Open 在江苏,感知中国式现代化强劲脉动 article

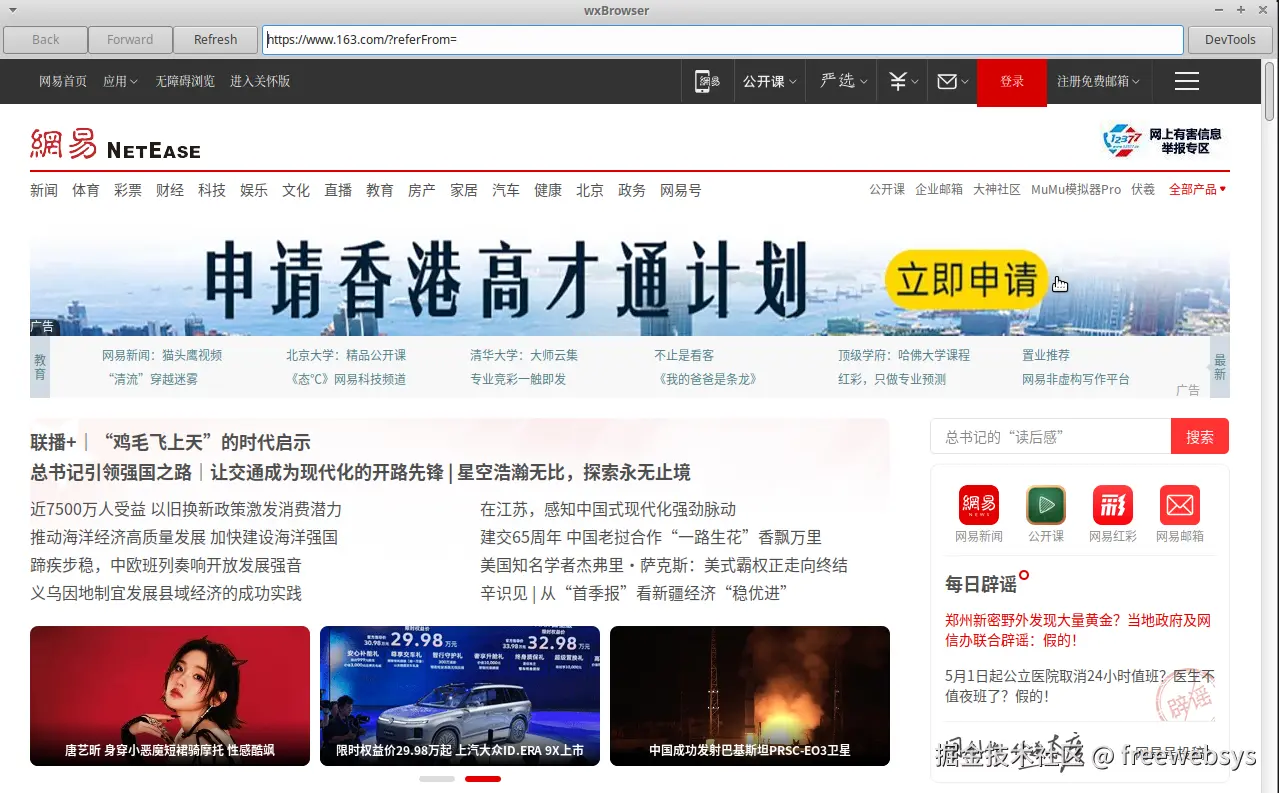tap(608, 509)
